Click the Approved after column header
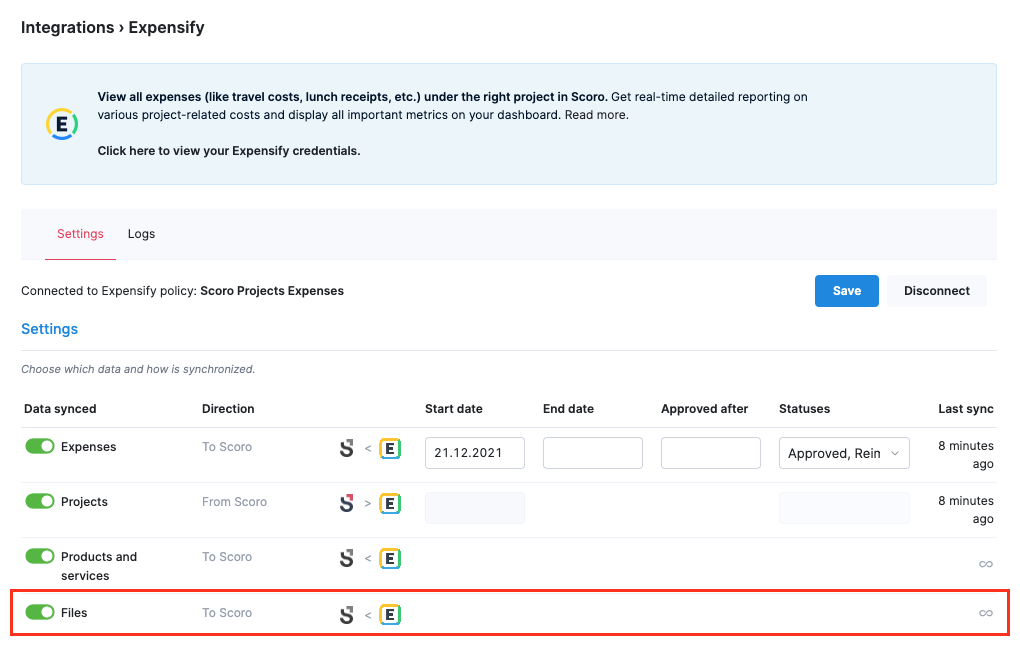The width and height of the screenshot is (1020, 660). pyautogui.click(x=705, y=409)
